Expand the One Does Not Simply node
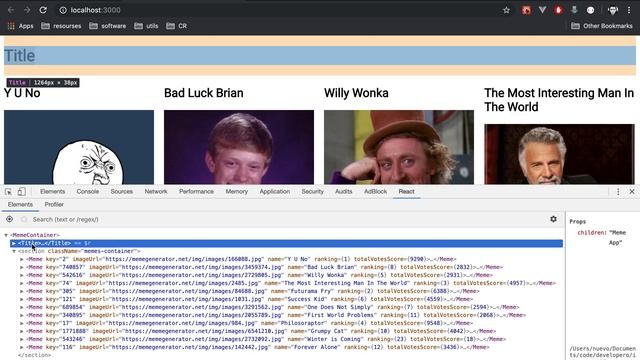The width and height of the screenshot is (640, 360). (x=22, y=307)
